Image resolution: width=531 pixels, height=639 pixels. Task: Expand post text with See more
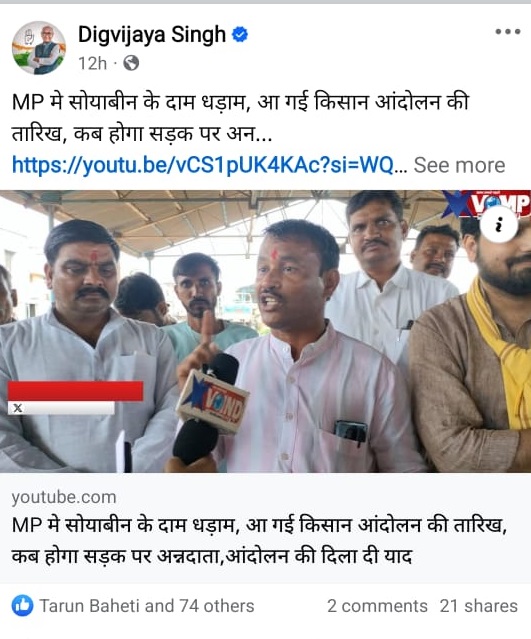[x=459, y=165]
